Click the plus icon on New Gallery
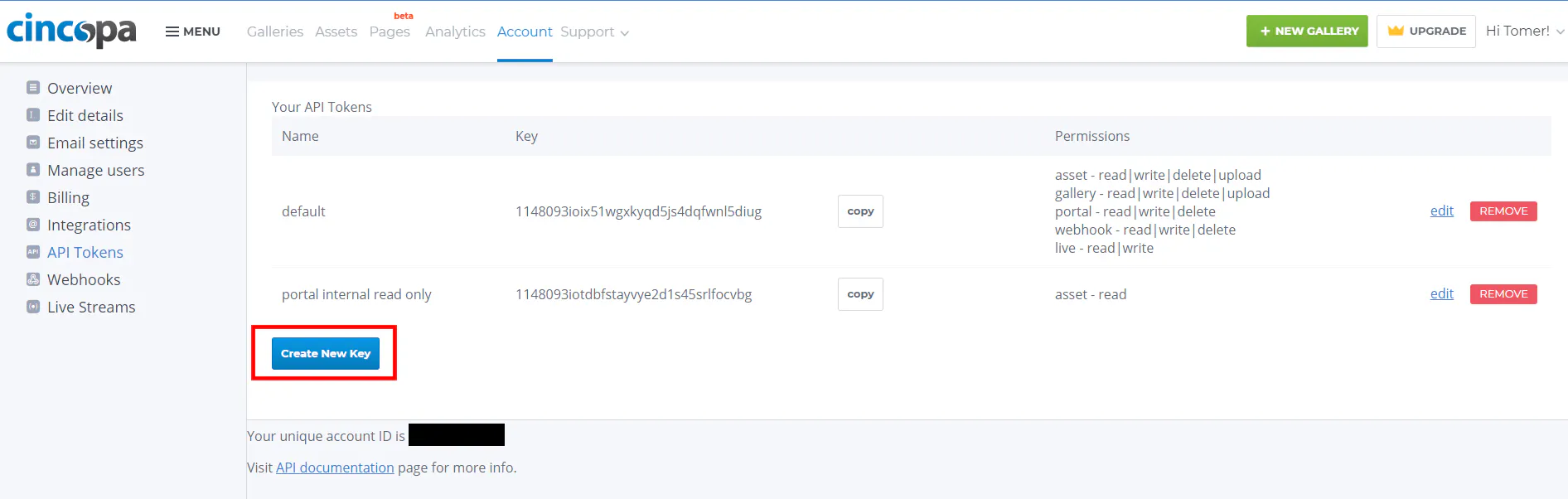 (1266, 31)
